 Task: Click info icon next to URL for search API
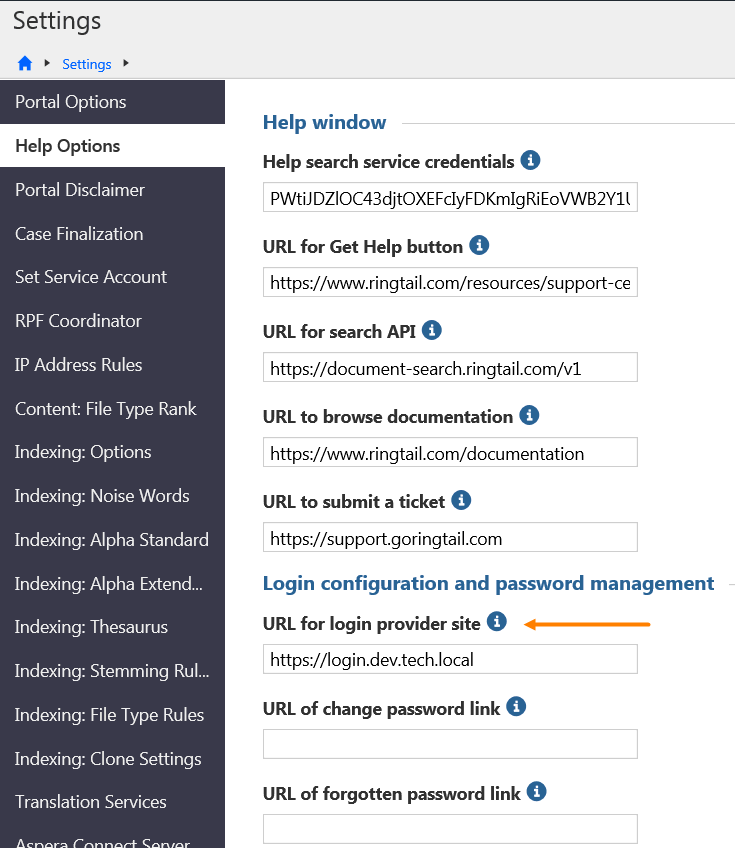click(x=432, y=330)
